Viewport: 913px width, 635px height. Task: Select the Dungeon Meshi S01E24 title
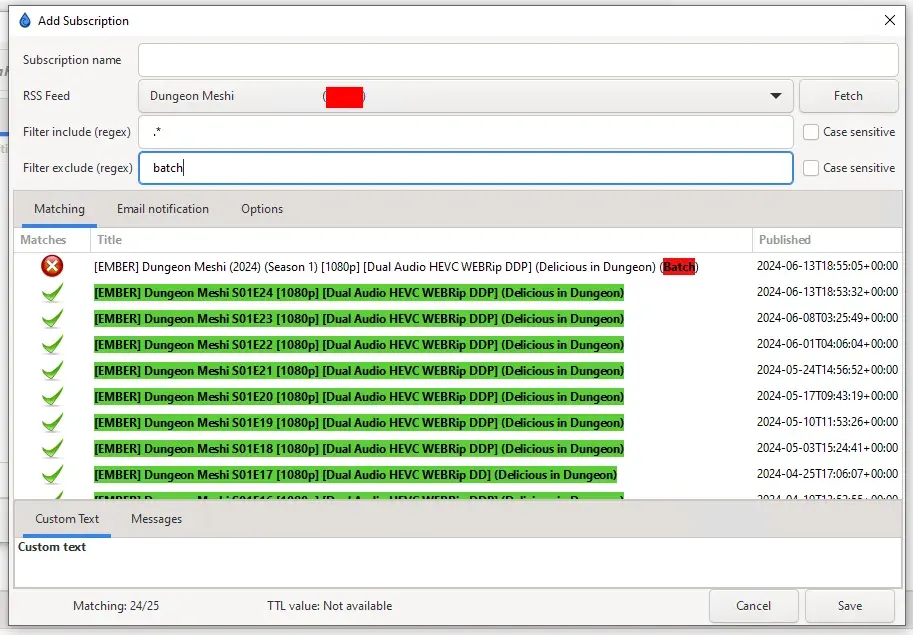(x=359, y=293)
